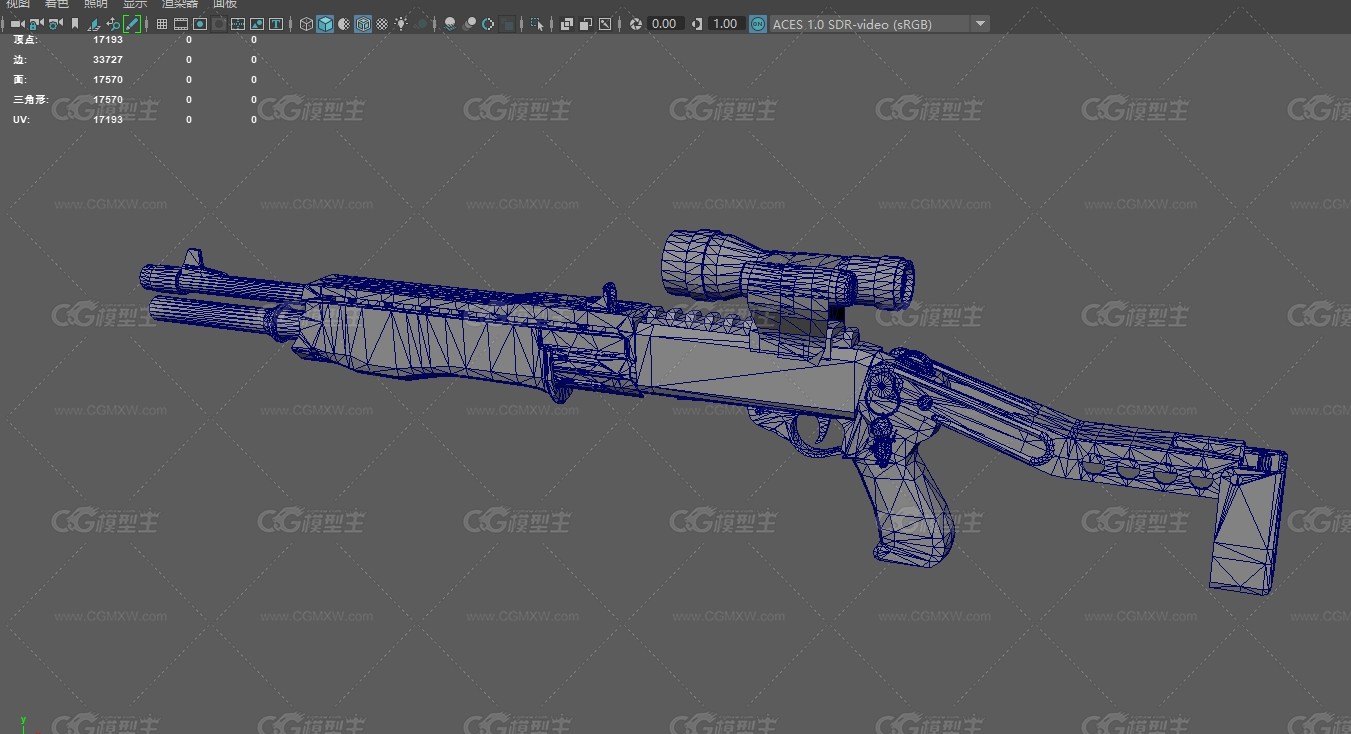Click the camera Bookmarks icon
1351x734 pixels.
point(75,24)
